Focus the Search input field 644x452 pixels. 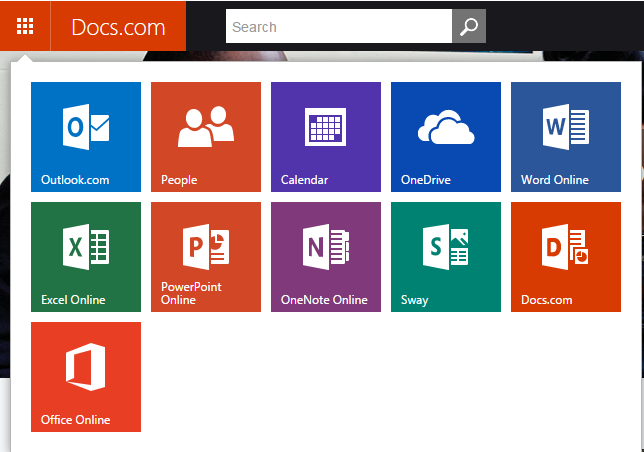coord(339,26)
